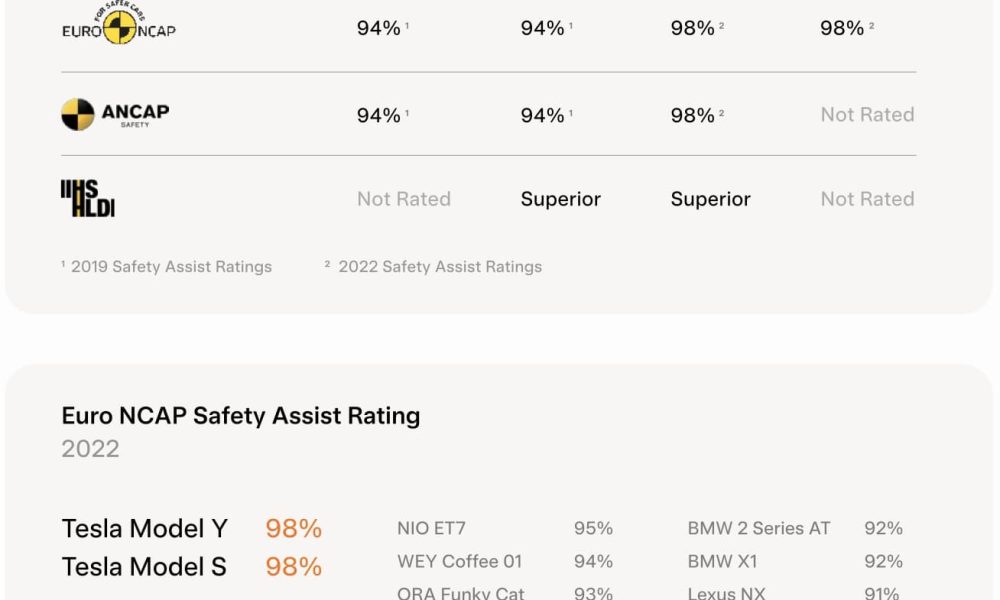This screenshot has width=1000, height=600.
Task: Click the Euro NCAP Safety Assist Rating heading
Action: click(241, 416)
